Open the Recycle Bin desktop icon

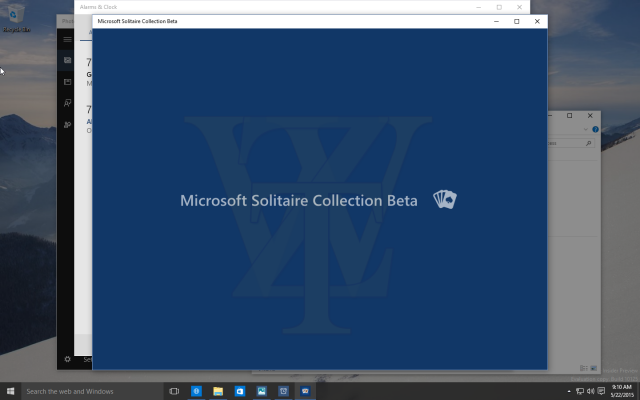click(16, 17)
